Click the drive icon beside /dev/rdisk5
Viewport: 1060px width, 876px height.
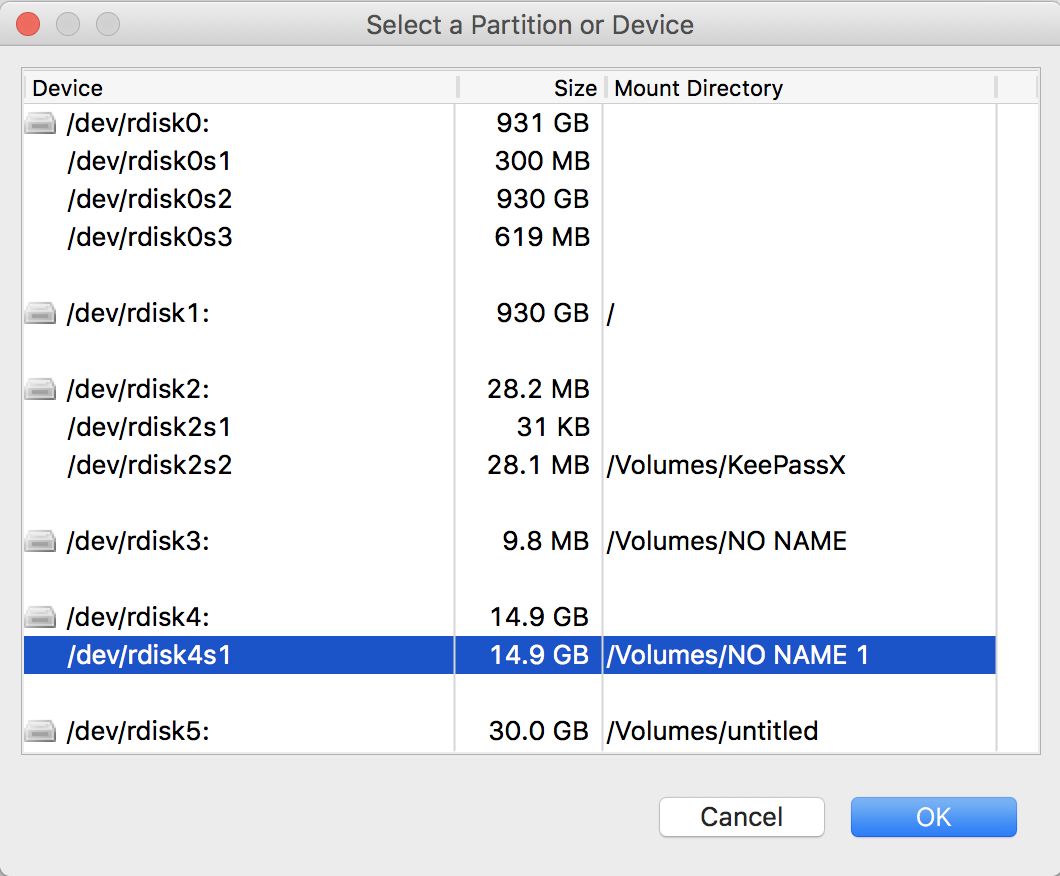point(40,732)
